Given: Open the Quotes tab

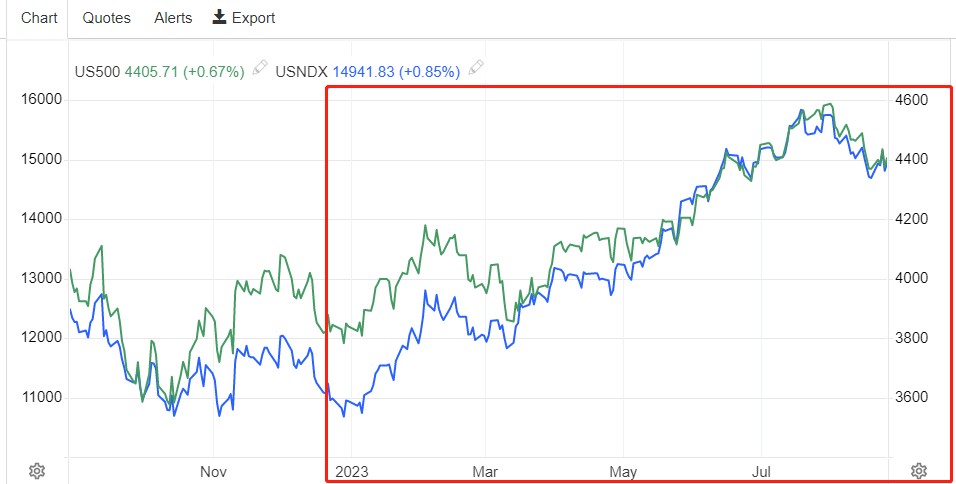Looking at the screenshot, I should click(106, 18).
